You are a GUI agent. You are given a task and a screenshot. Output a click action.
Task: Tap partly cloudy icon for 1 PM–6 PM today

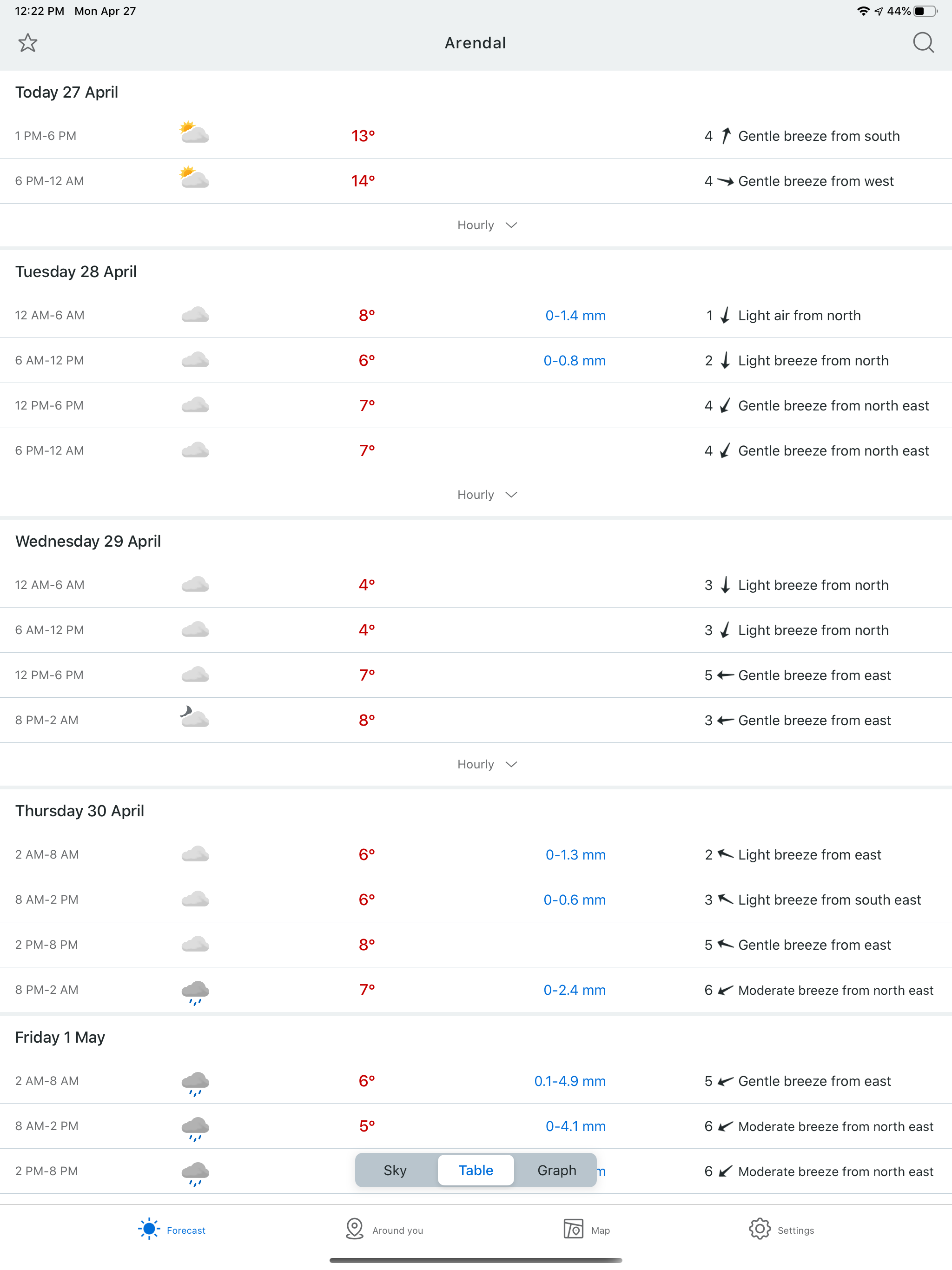(194, 132)
